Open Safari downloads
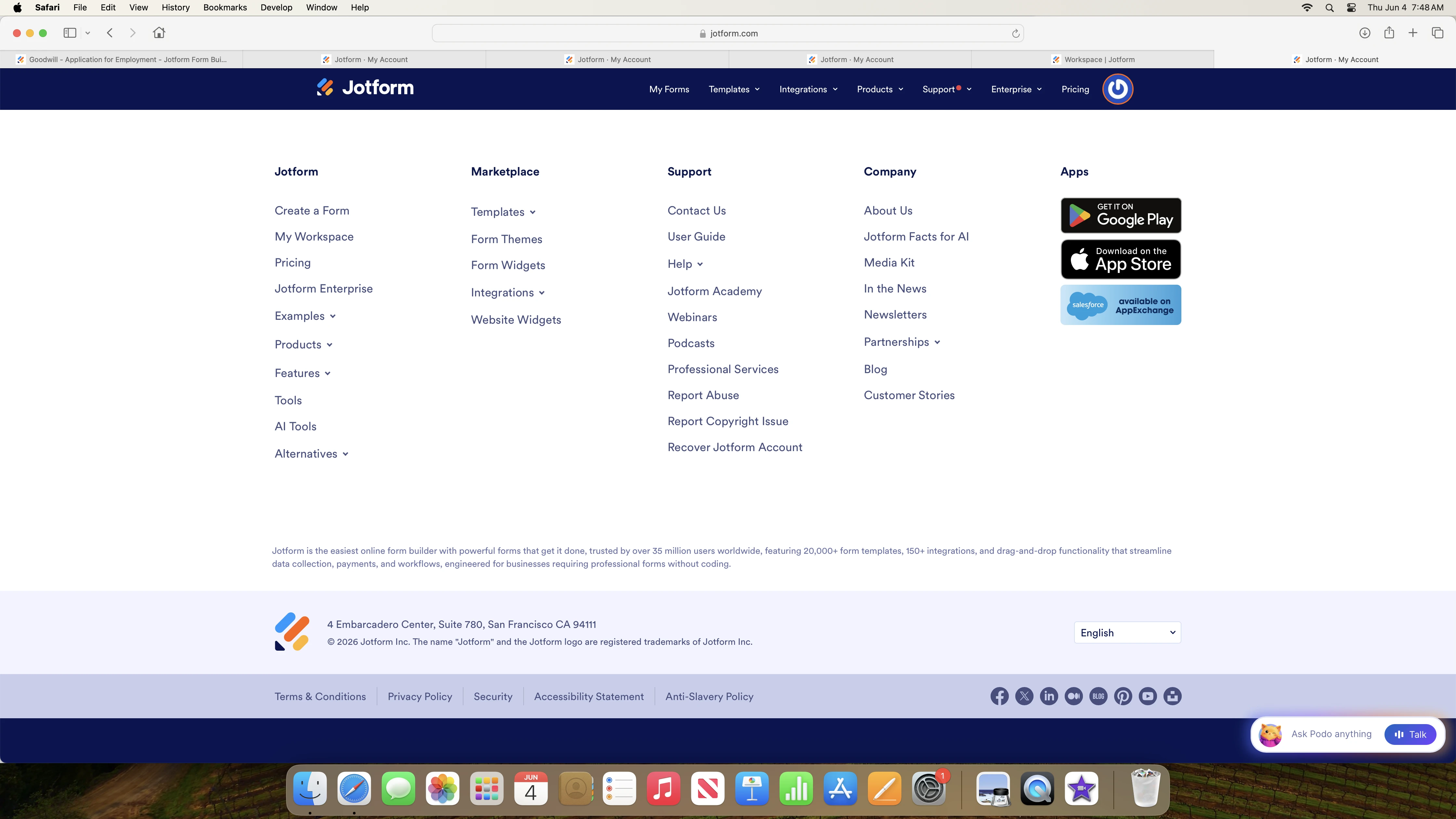 [1364, 33]
